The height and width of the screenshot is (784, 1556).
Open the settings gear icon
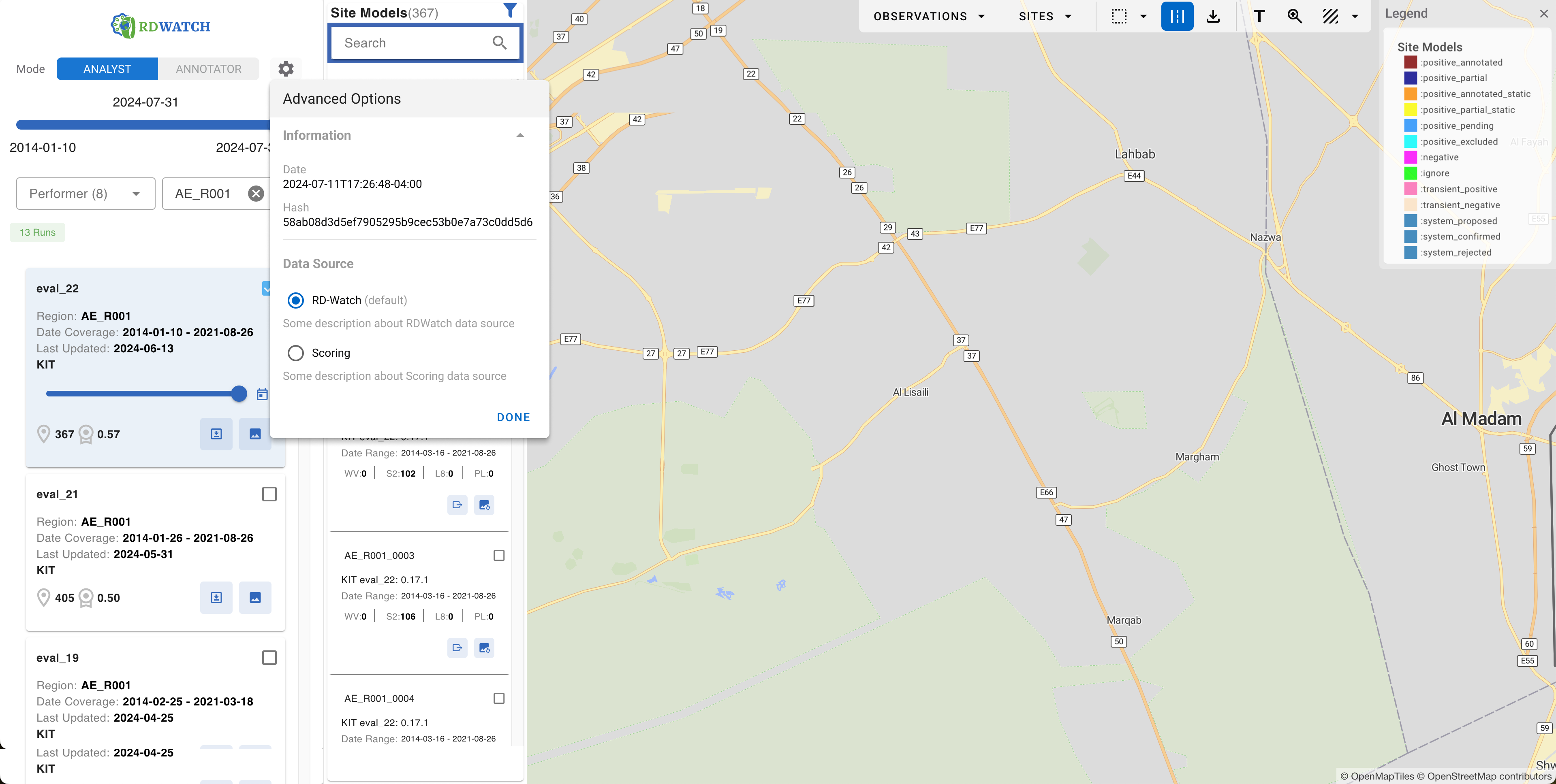coord(286,69)
